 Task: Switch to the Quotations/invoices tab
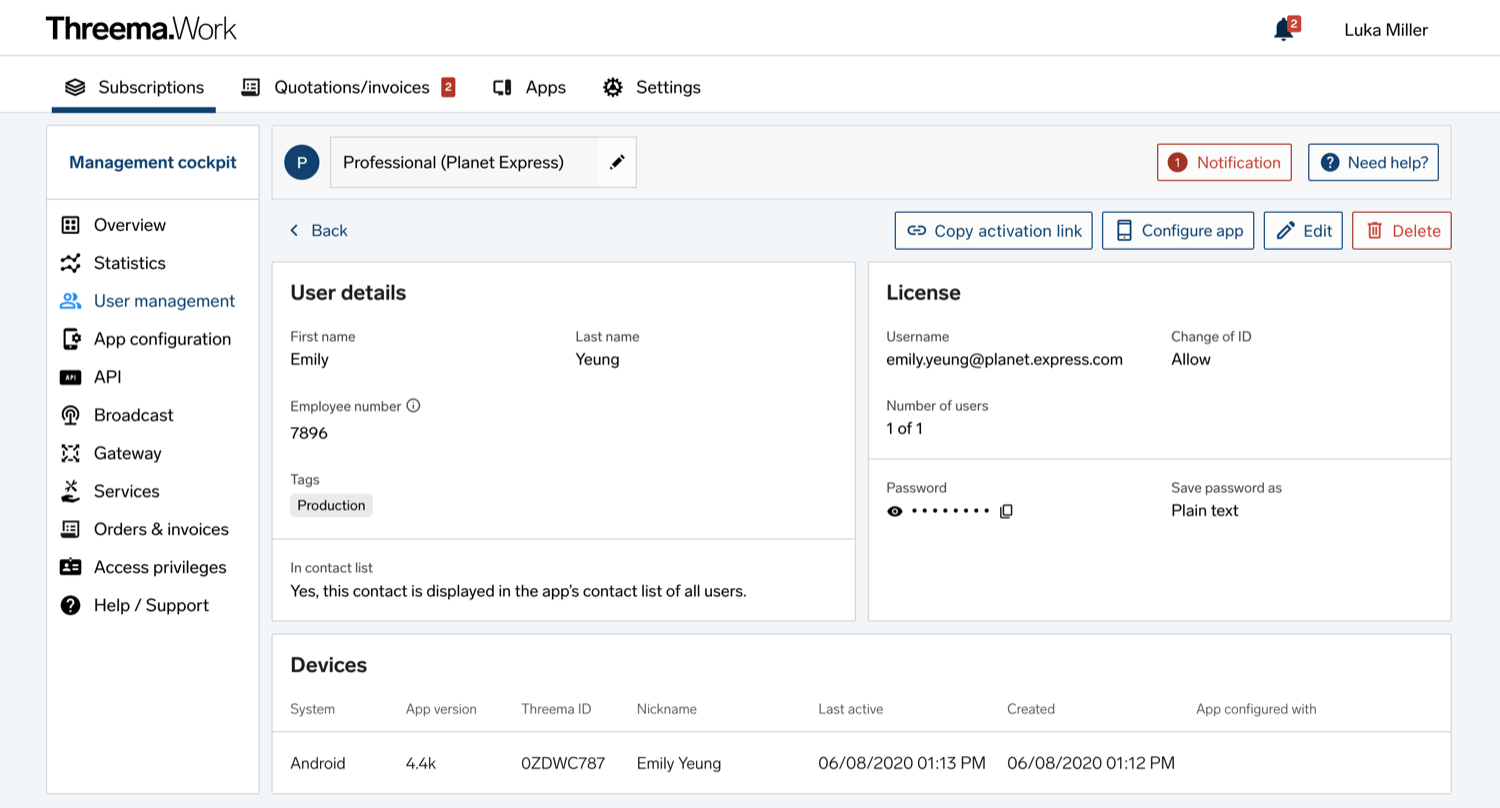[348, 87]
